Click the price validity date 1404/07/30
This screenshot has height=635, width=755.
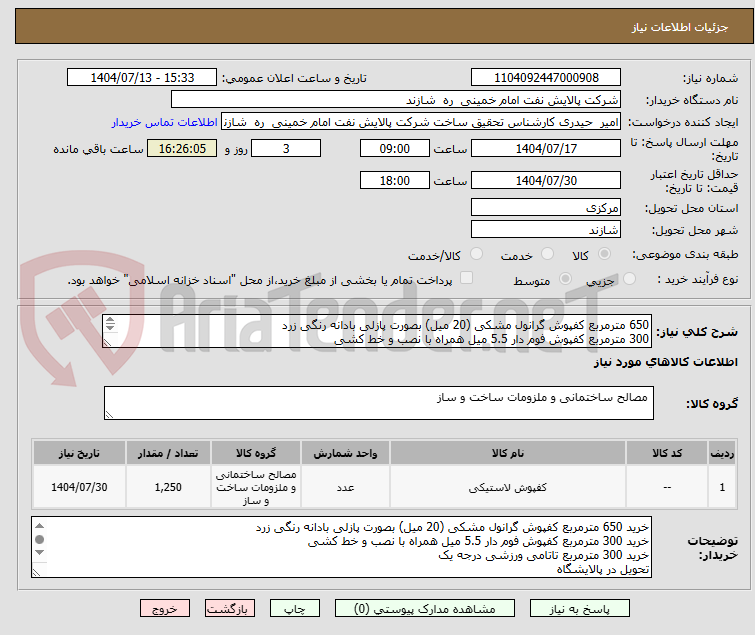[x=546, y=181]
